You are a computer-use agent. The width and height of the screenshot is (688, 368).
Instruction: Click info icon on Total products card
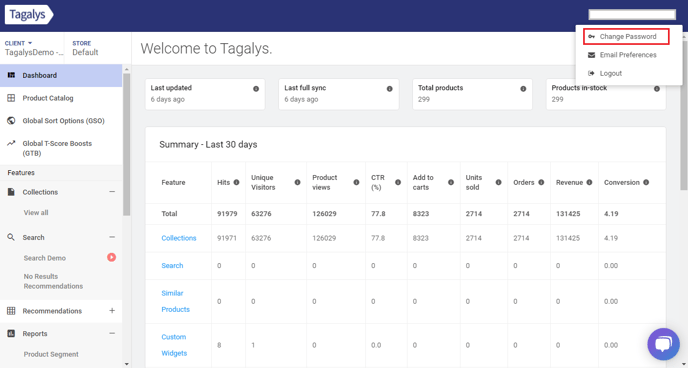(523, 89)
